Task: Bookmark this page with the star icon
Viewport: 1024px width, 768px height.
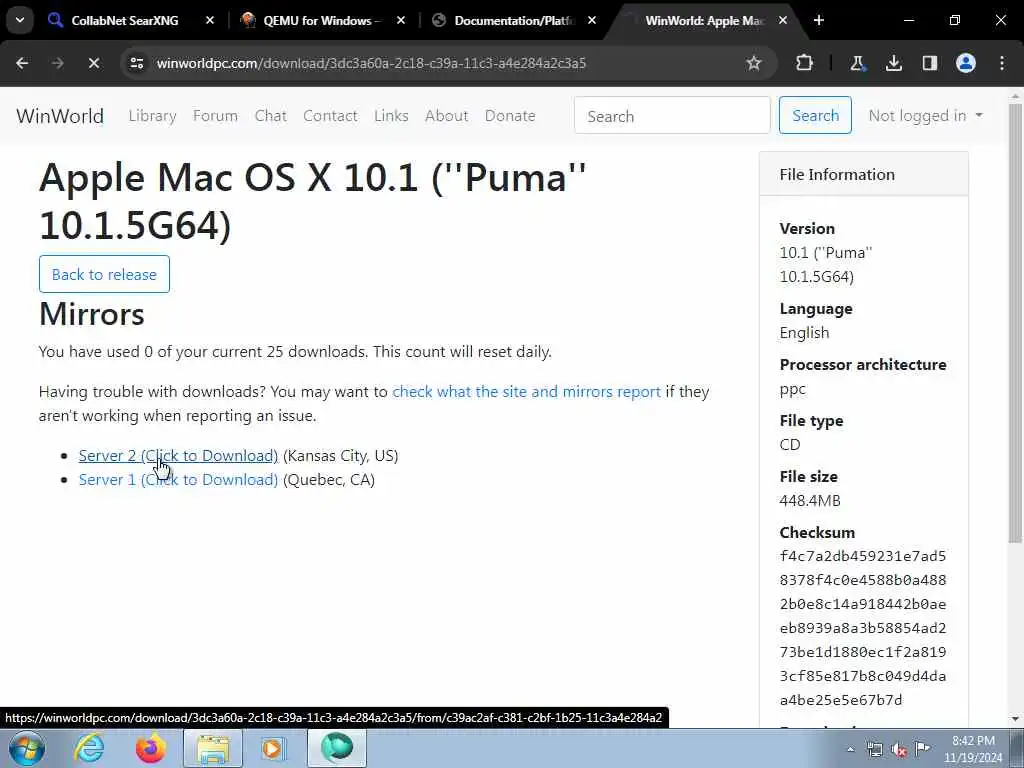Action: tap(754, 63)
